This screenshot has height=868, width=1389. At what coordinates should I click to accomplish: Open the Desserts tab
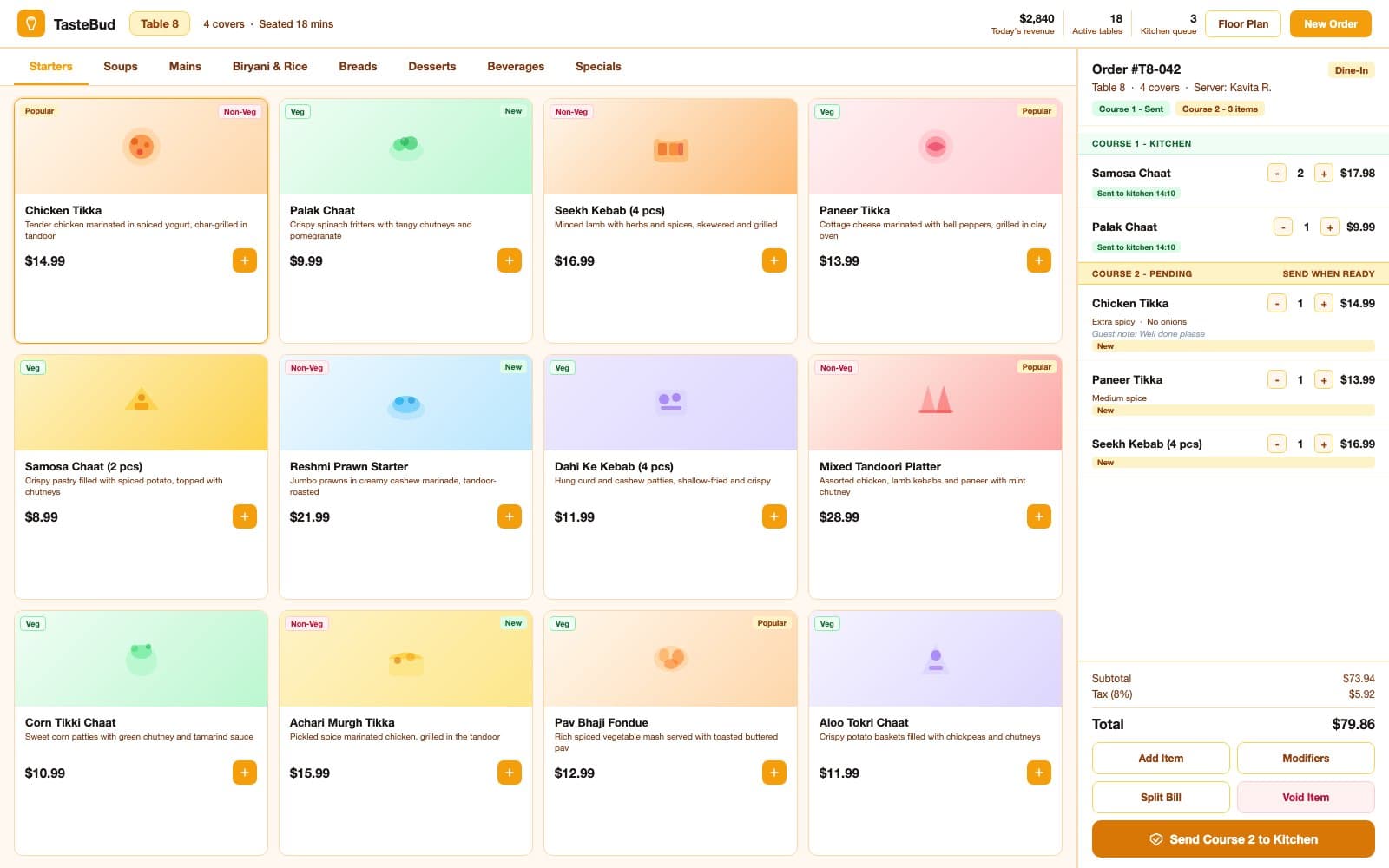click(432, 67)
